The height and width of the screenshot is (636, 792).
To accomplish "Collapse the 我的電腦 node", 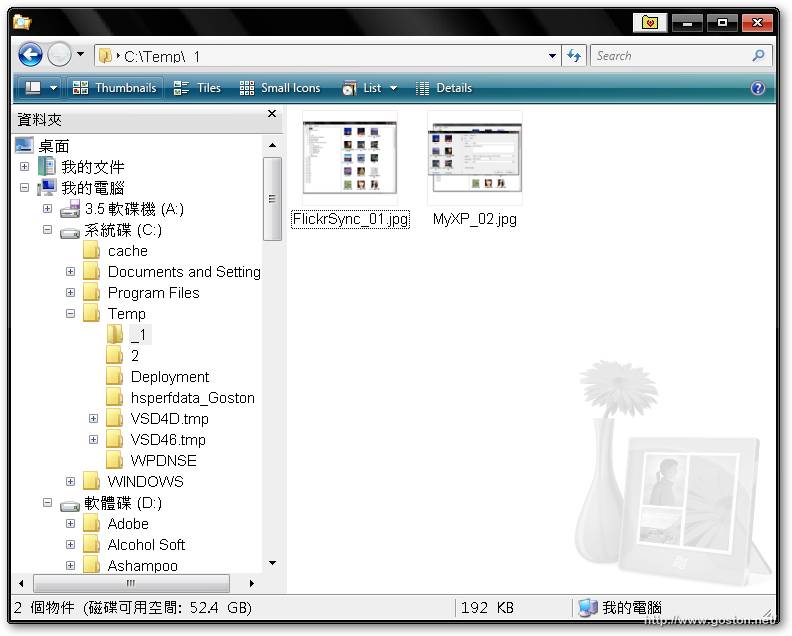I will pos(24,187).
